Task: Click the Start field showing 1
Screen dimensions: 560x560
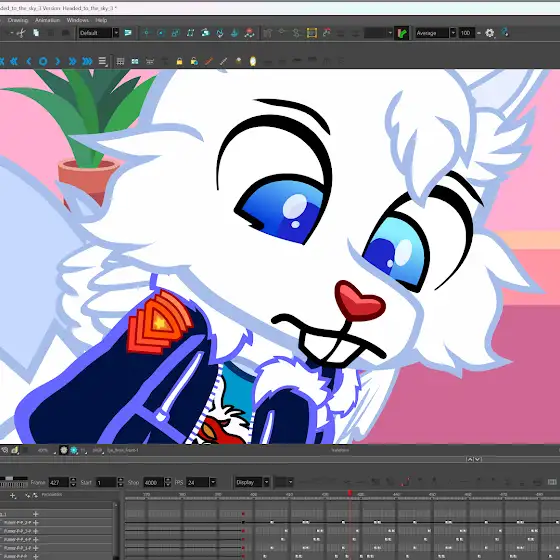Action: point(106,482)
